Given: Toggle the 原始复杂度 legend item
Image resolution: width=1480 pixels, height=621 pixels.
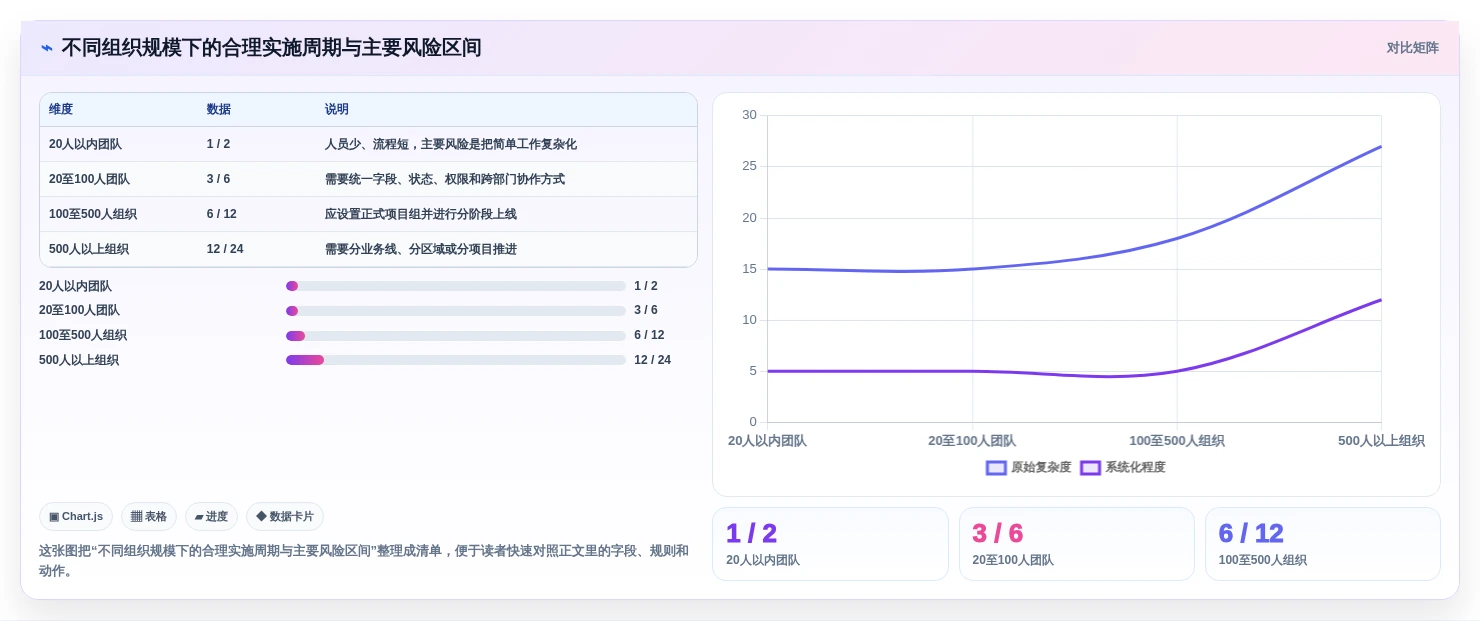Looking at the screenshot, I should point(1029,467).
